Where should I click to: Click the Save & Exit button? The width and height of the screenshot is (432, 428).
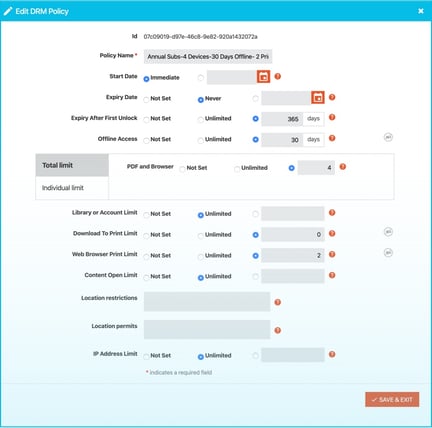tap(392, 399)
